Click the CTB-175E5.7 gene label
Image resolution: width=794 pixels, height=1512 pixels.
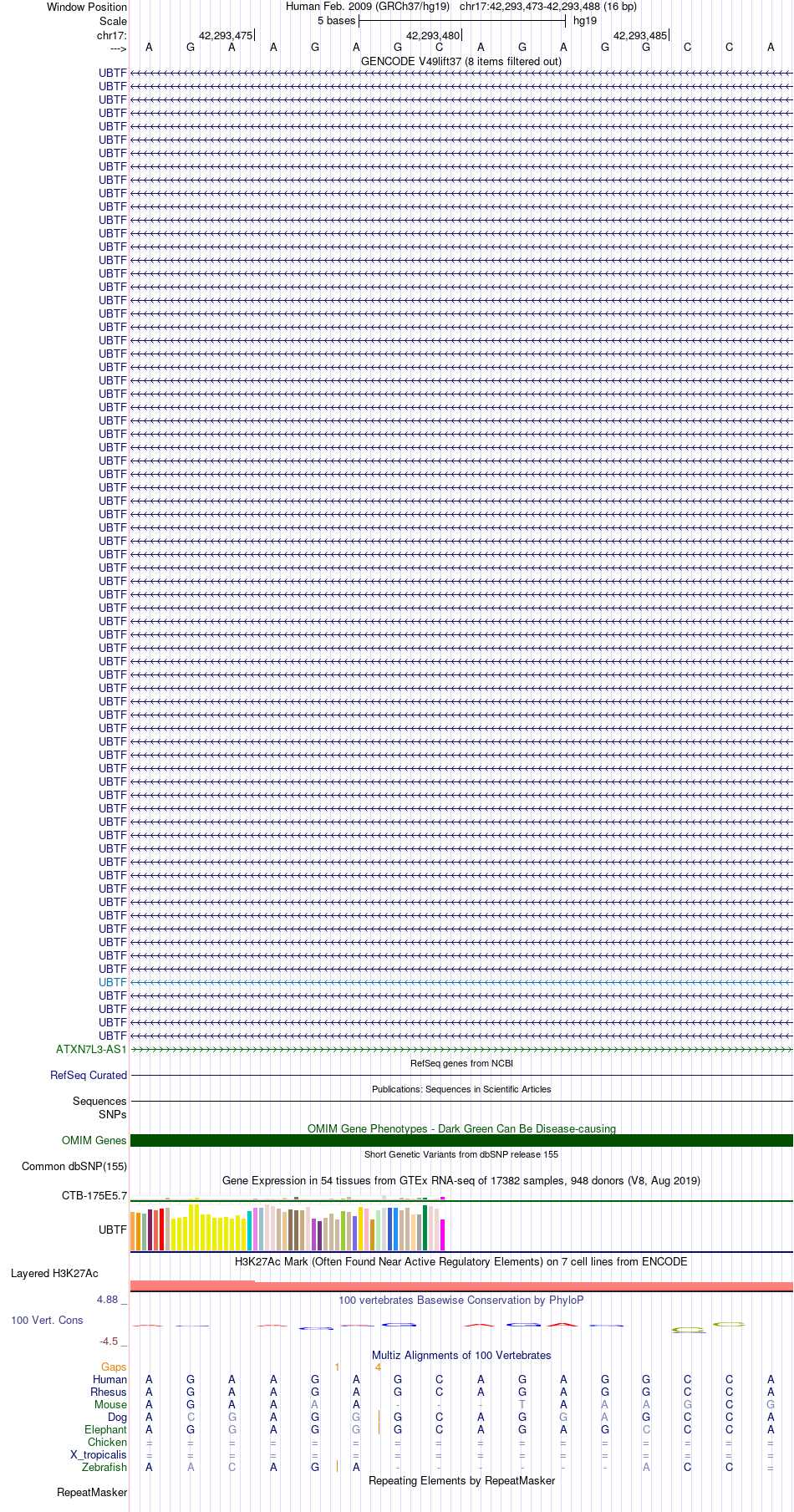click(94, 1195)
